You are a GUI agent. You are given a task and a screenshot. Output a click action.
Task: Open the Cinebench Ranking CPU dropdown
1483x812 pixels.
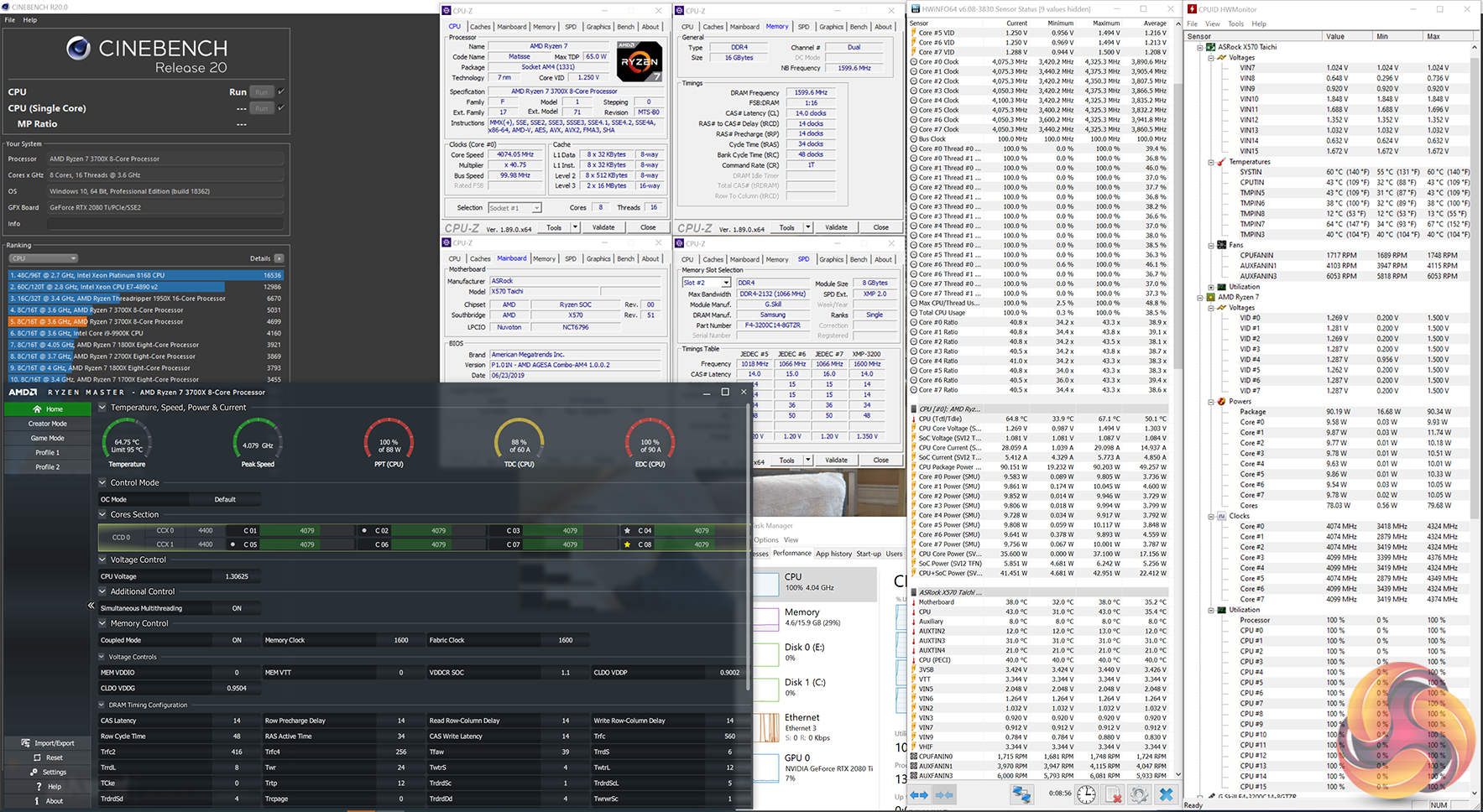[x=44, y=258]
